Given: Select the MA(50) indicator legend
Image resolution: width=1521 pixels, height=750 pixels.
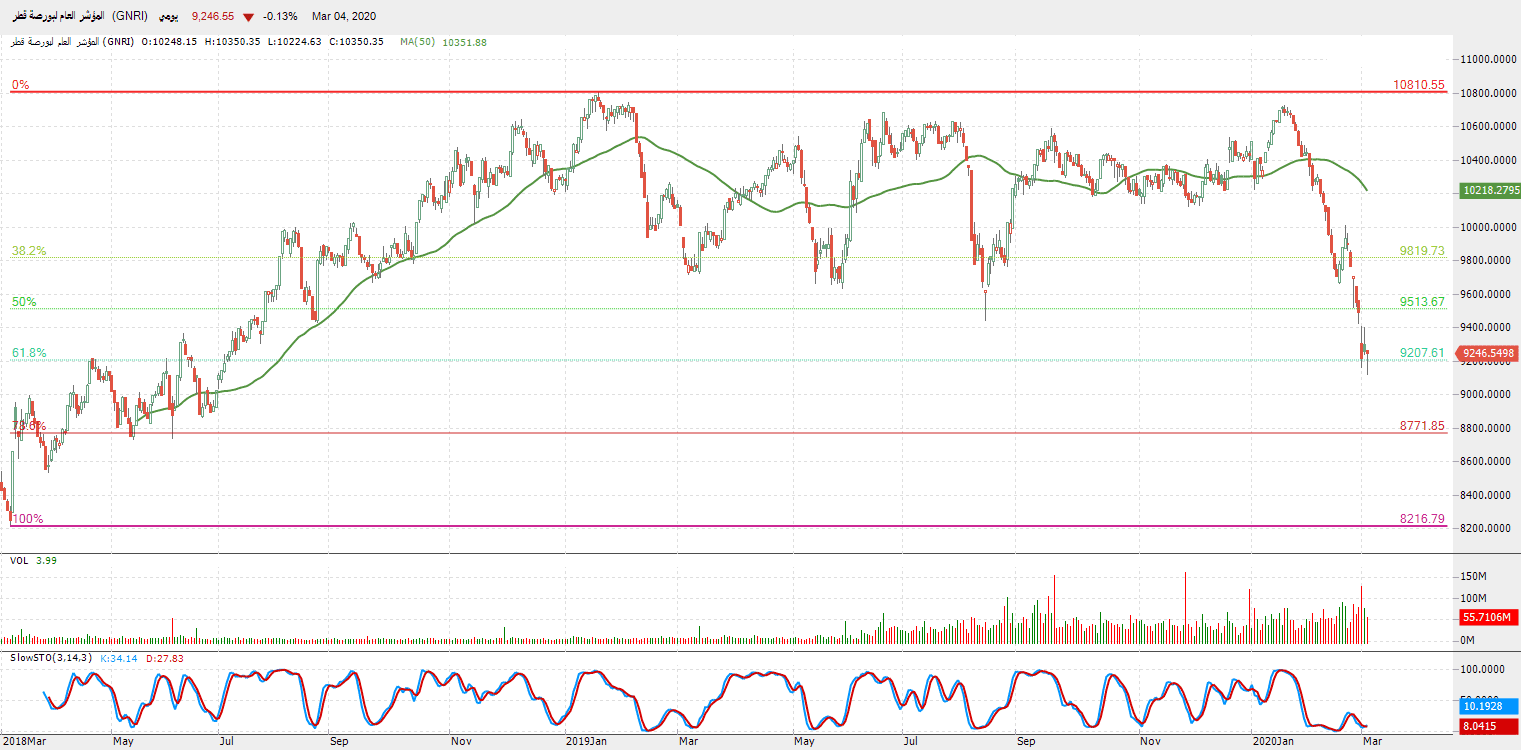Looking at the screenshot, I should [415, 42].
